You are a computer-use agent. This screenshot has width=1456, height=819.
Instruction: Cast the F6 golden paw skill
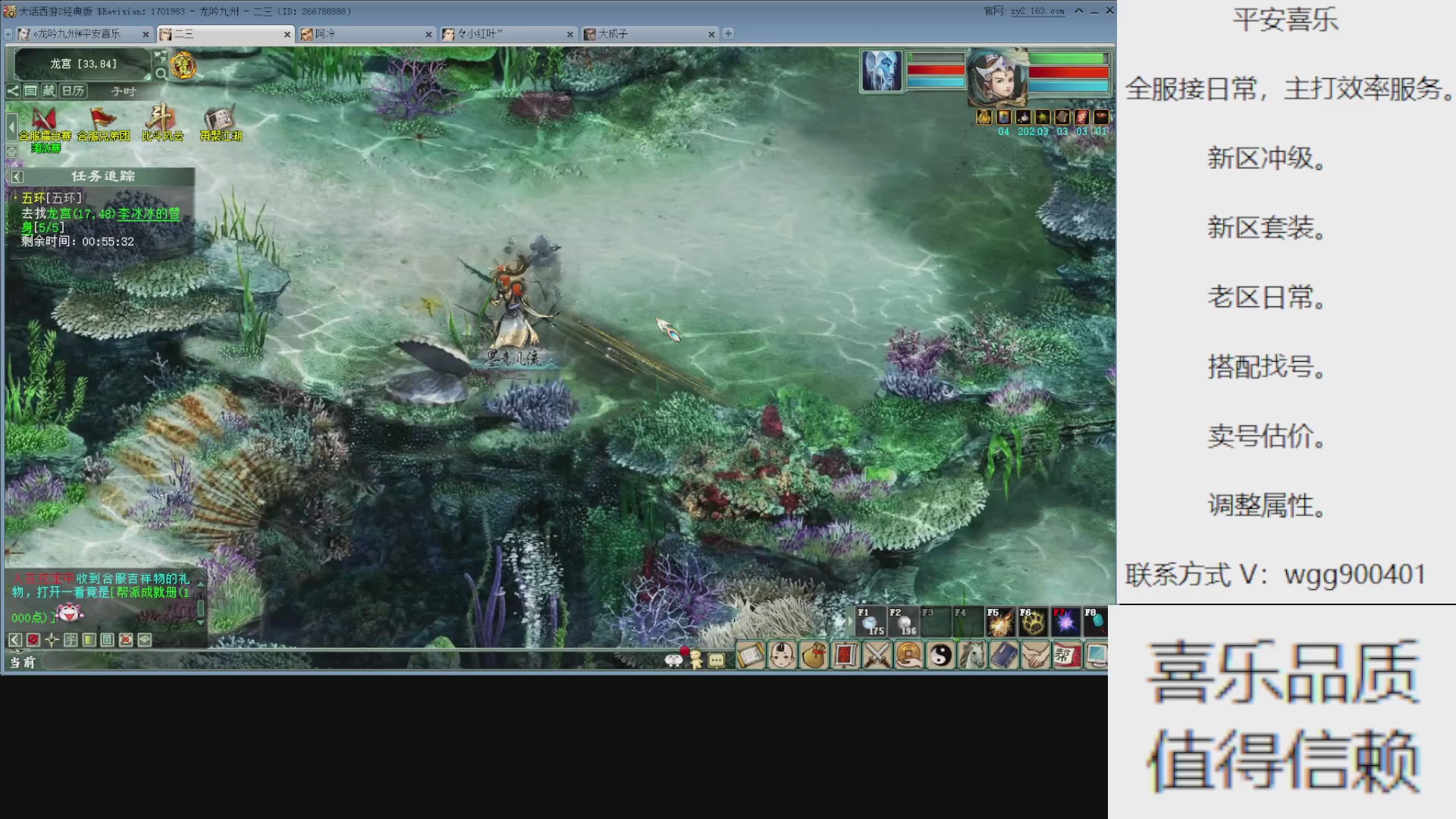pyautogui.click(x=1033, y=621)
